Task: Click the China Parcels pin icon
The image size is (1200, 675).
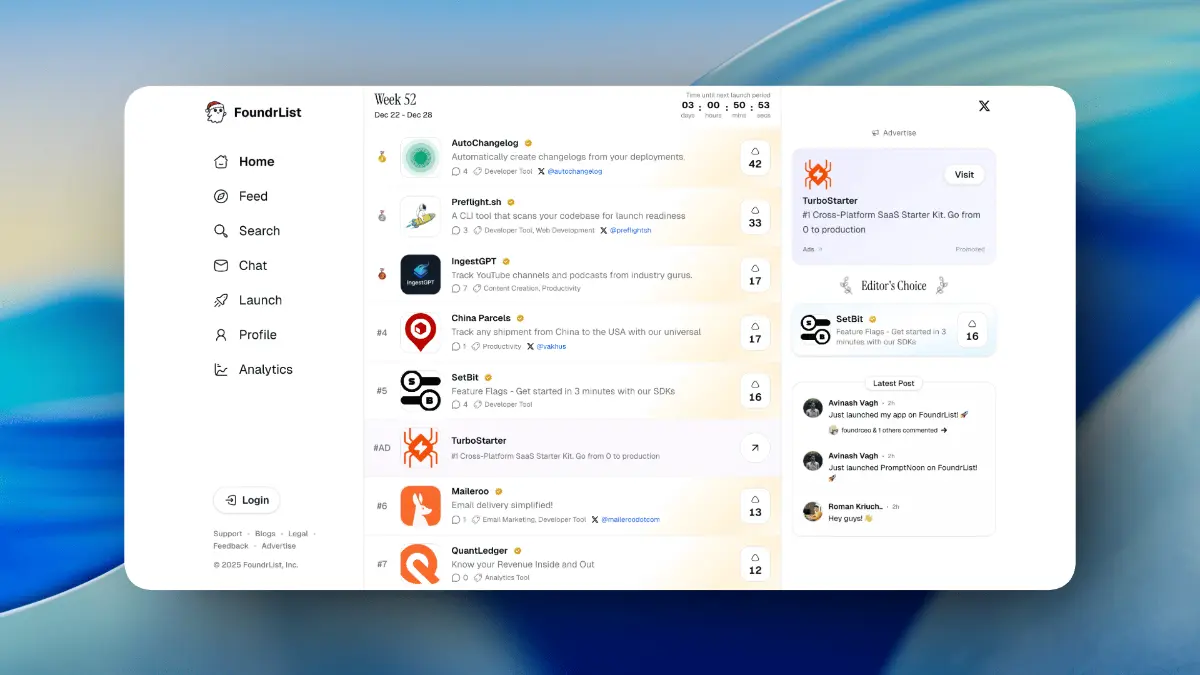Action: (420, 332)
